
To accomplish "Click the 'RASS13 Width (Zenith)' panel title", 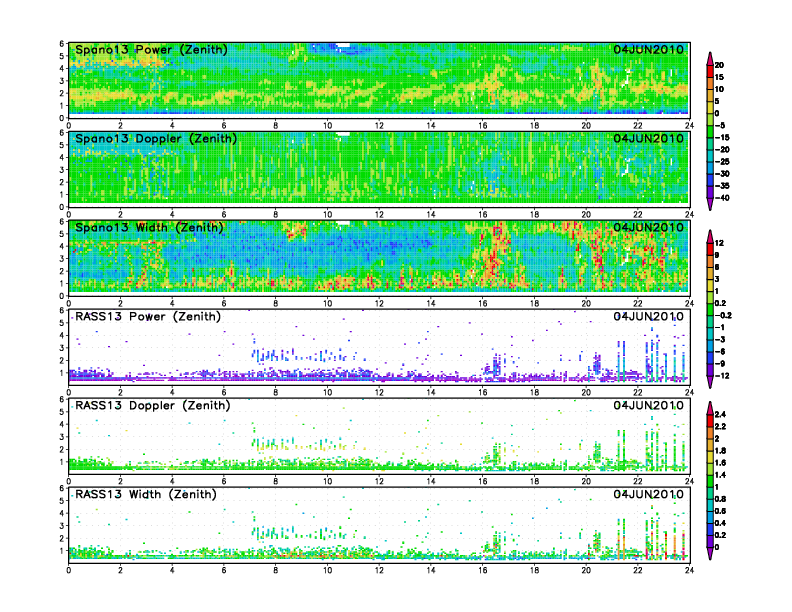I will point(146,494).
